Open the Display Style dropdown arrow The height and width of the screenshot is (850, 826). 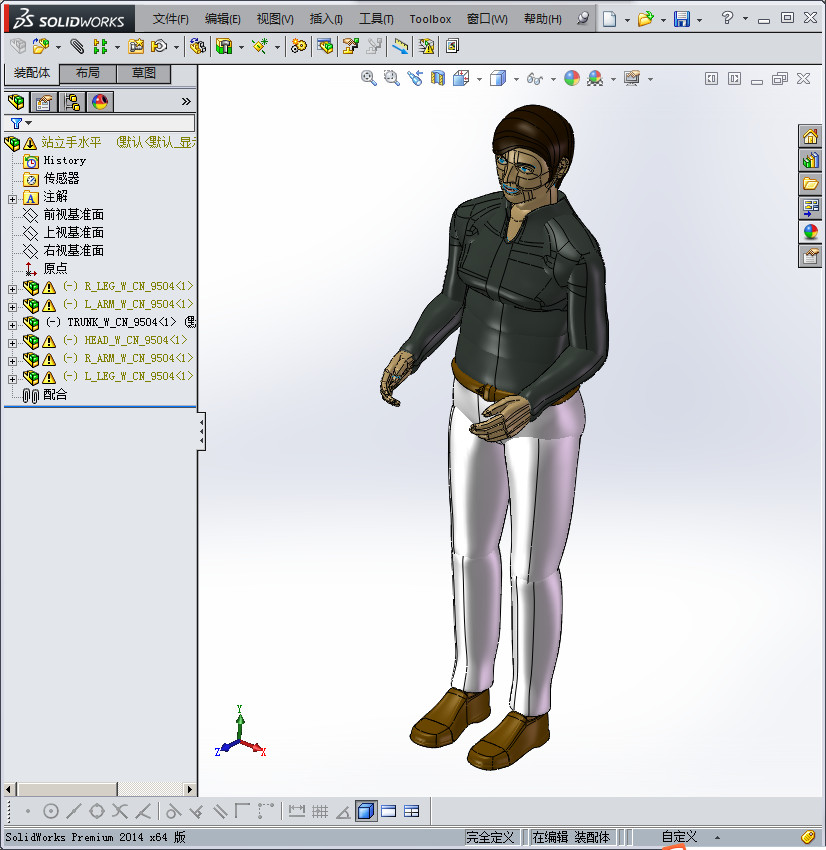point(516,79)
